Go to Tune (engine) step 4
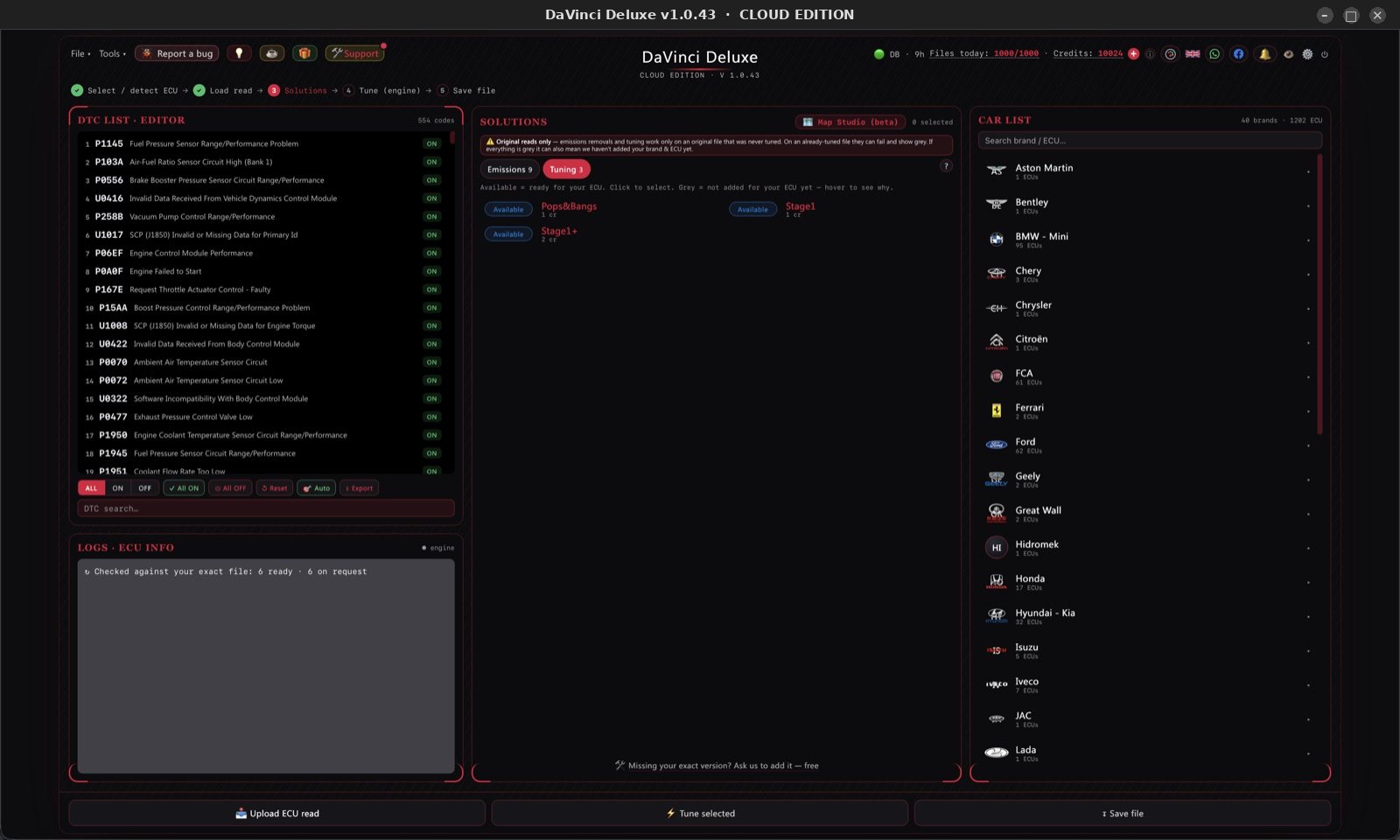The width and height of the screenshot is (1400, 840). (x=381, y=90)
